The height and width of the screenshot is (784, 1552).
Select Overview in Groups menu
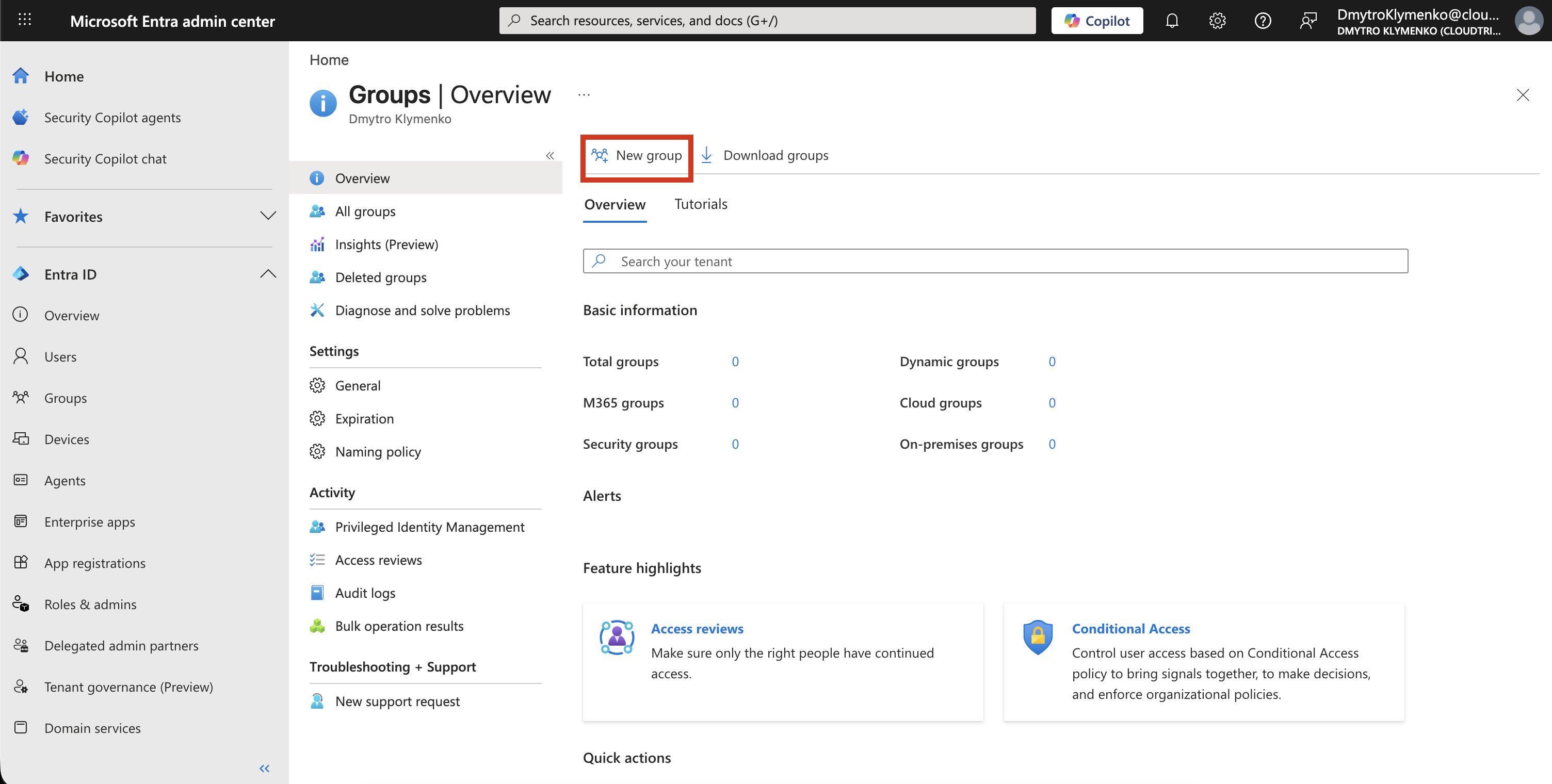point(426,178)
